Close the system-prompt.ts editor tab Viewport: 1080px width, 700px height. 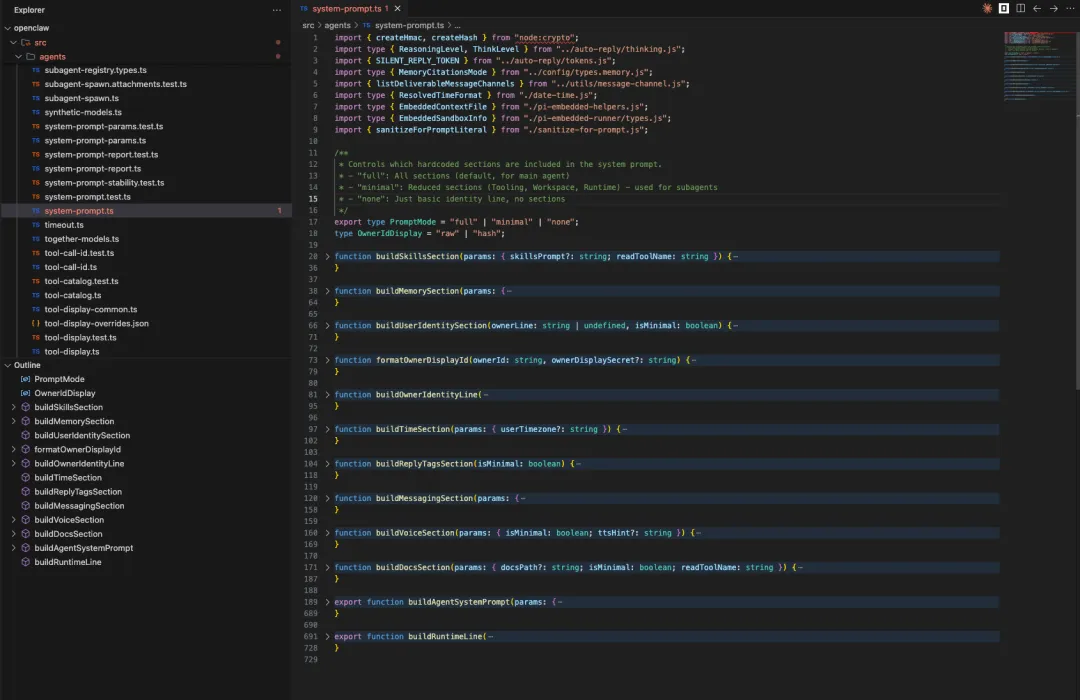coord(397,8)
